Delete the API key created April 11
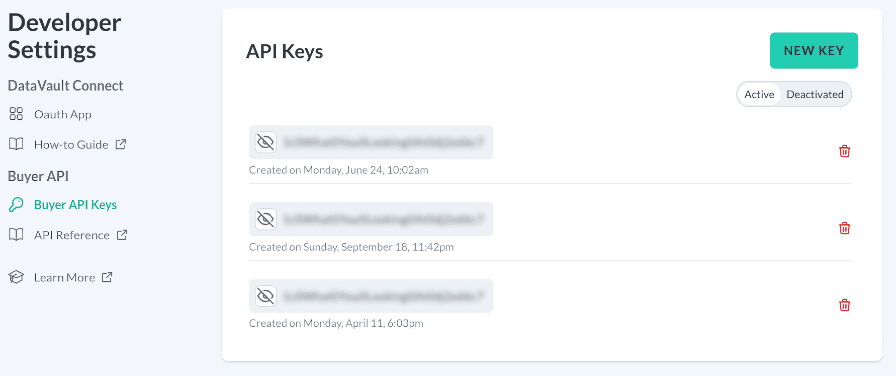Image resolution: width=896 pixels, height=376 pixels. coord(844,305)
